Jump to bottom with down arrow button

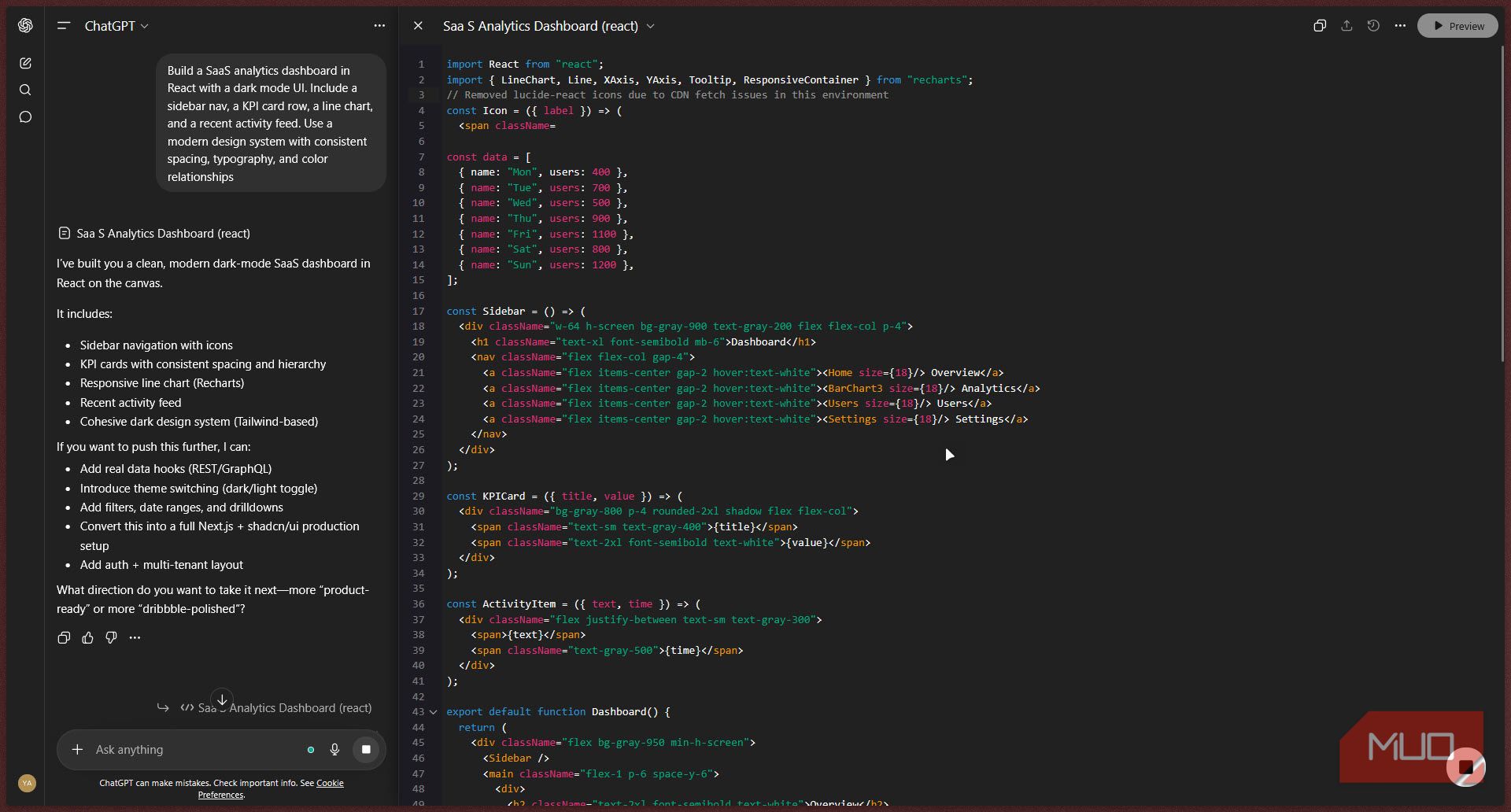(x=222, y=699)
